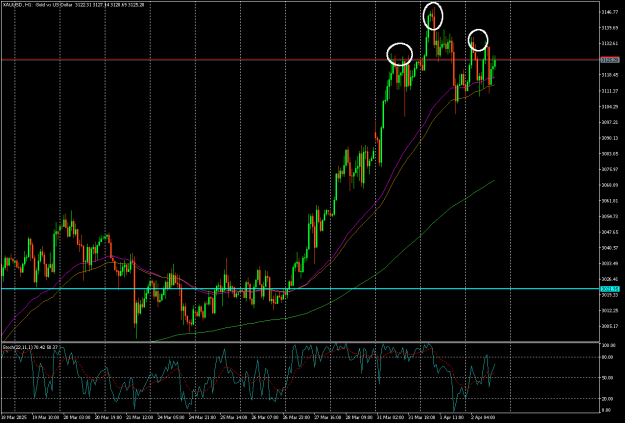Screen dimensions: 625x423
Task: Click the 50.00 stochastic level label
Action: coord(606,378)
